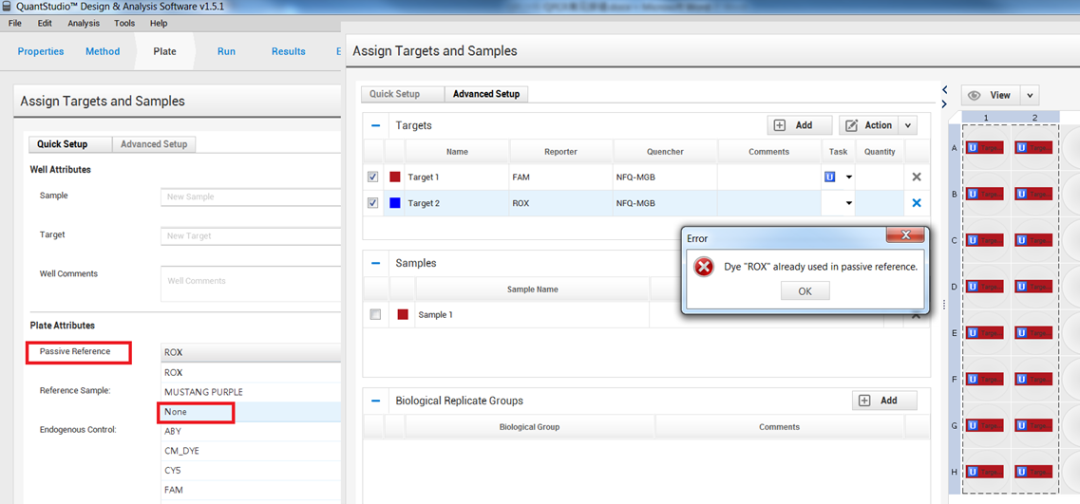Image resolution: width=1080 pixels, height=504 pixels.
Task: Switch to Advanced Setup tab in left window
Action: (154, 144)
